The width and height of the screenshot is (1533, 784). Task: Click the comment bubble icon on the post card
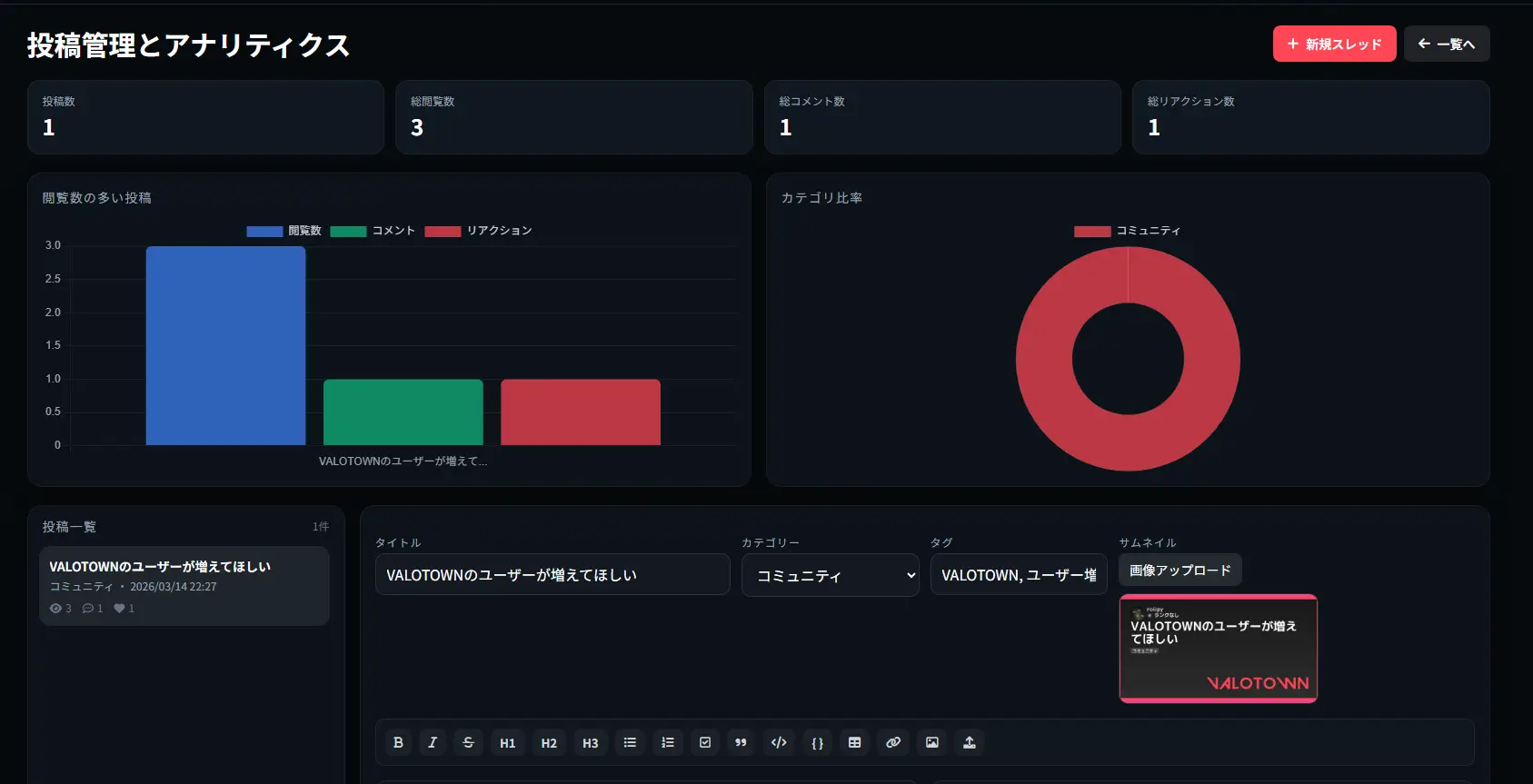[88, 609]
